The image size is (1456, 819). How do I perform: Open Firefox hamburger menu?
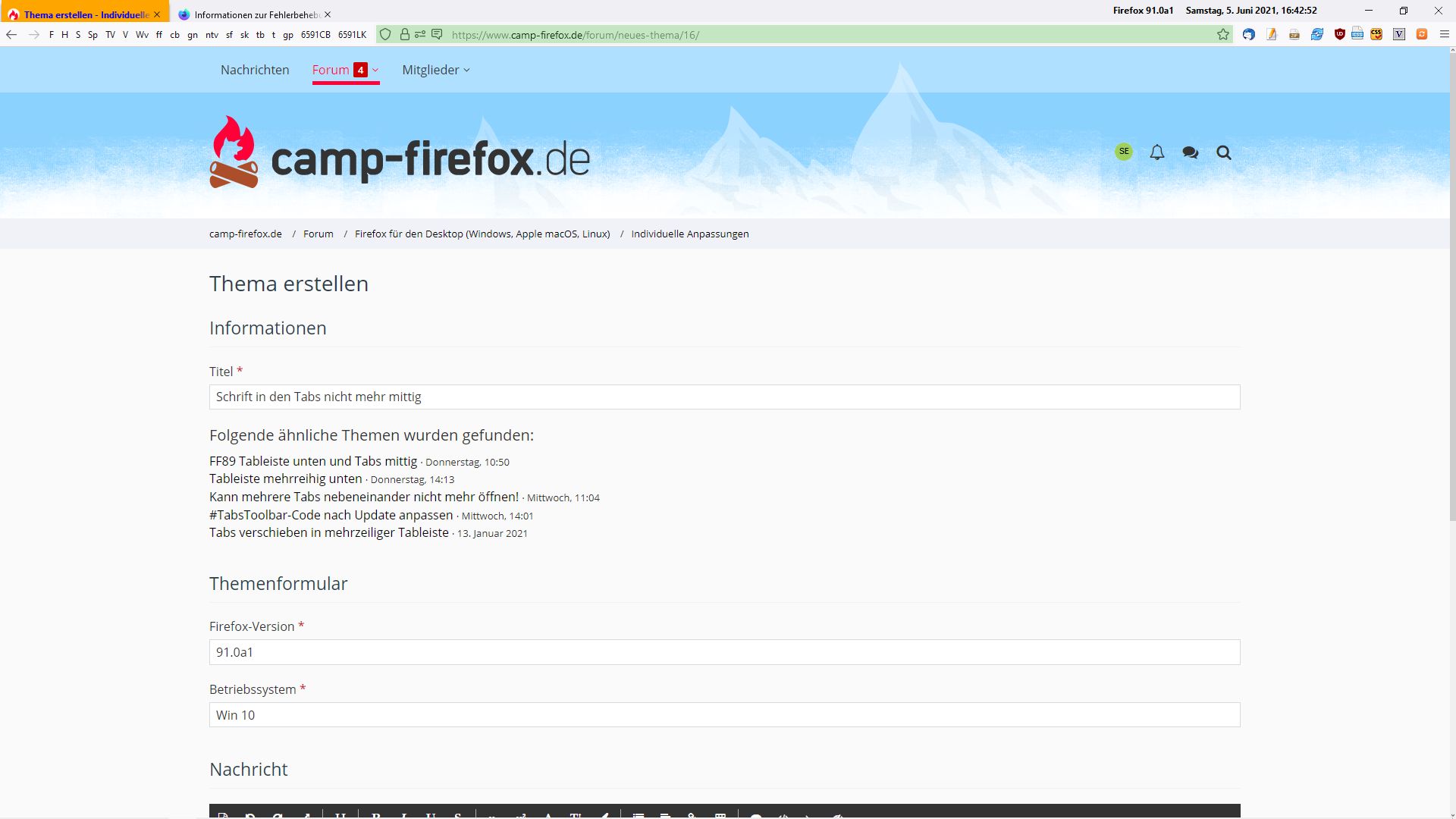tap(1444, 34)
